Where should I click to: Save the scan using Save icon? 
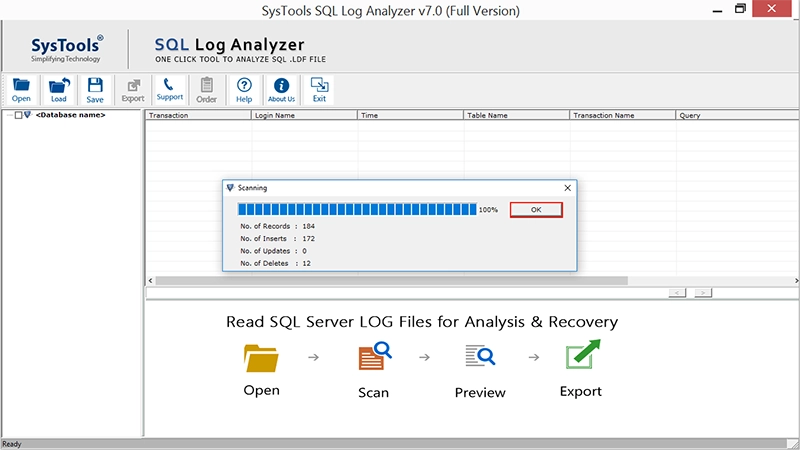95,90
